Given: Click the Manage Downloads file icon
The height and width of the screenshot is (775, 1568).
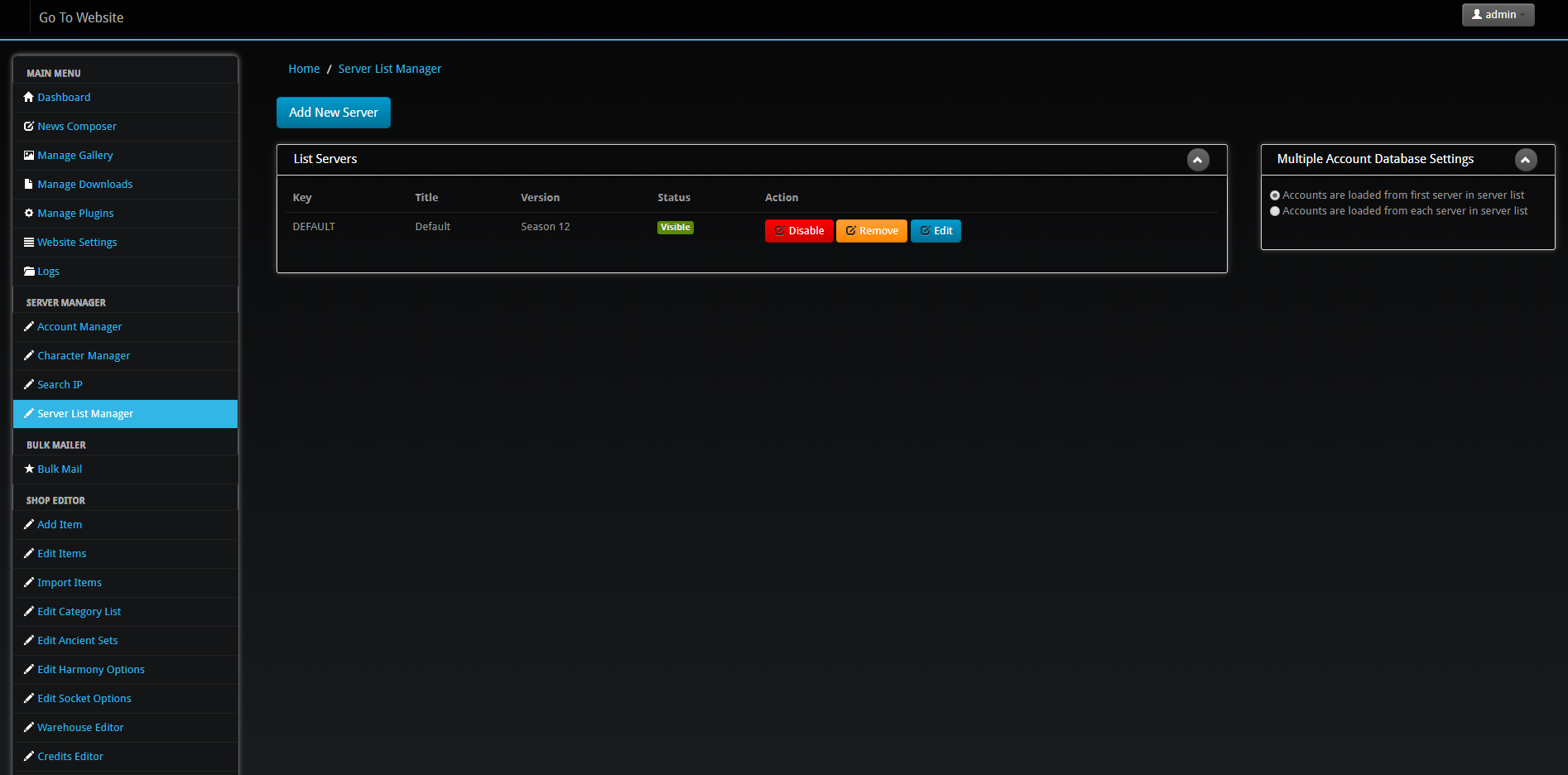Looking at the screenshot, I should click(x=29, y=184).
